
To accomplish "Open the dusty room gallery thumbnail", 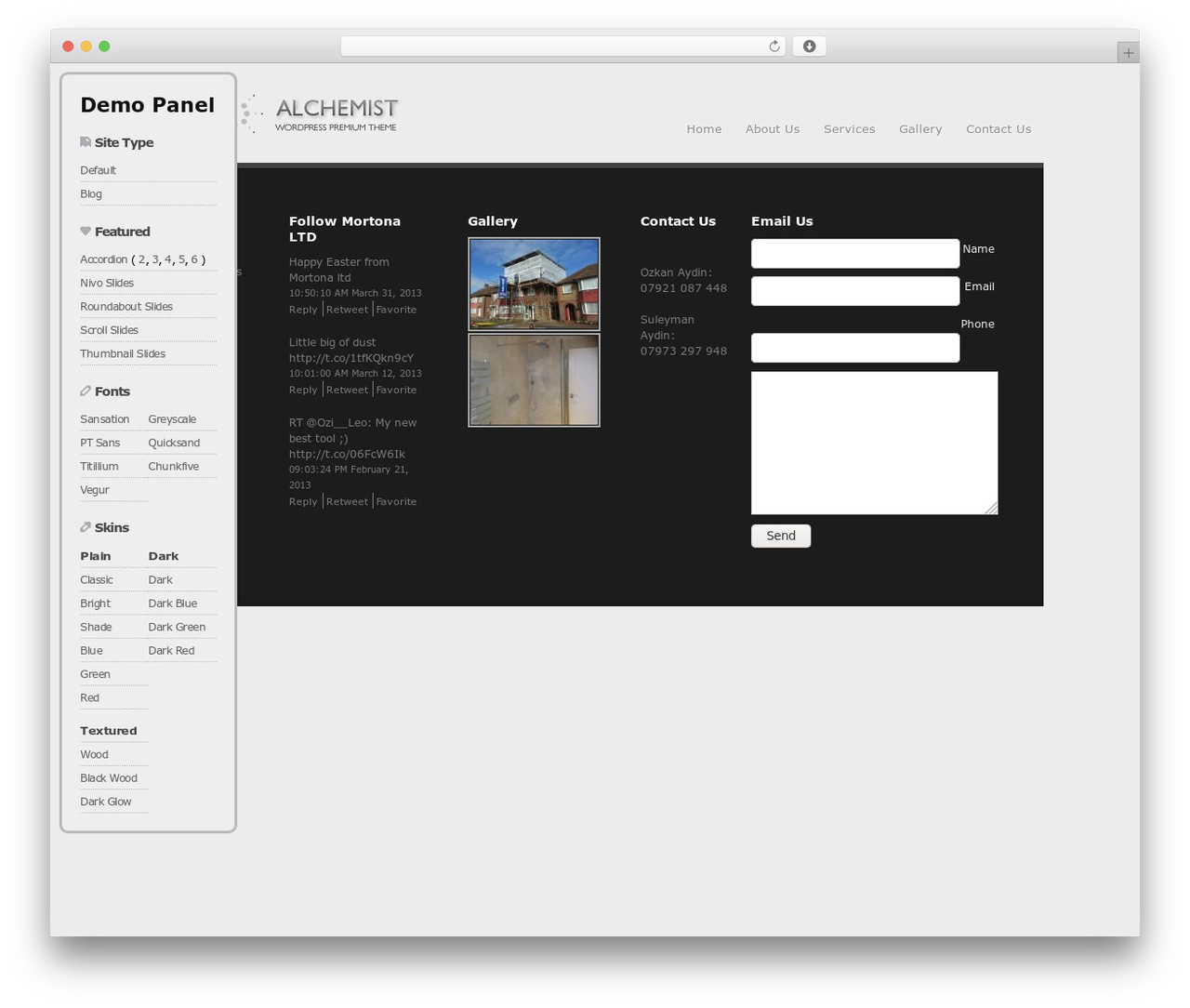I will click(534, 380).
